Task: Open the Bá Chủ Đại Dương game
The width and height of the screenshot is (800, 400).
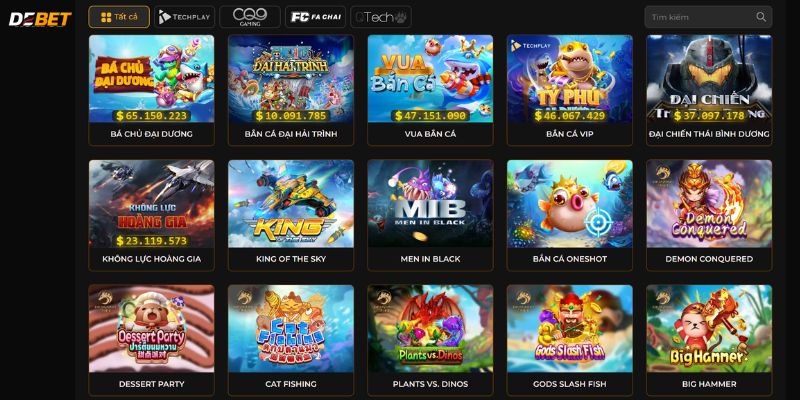Action: [152, 90]
